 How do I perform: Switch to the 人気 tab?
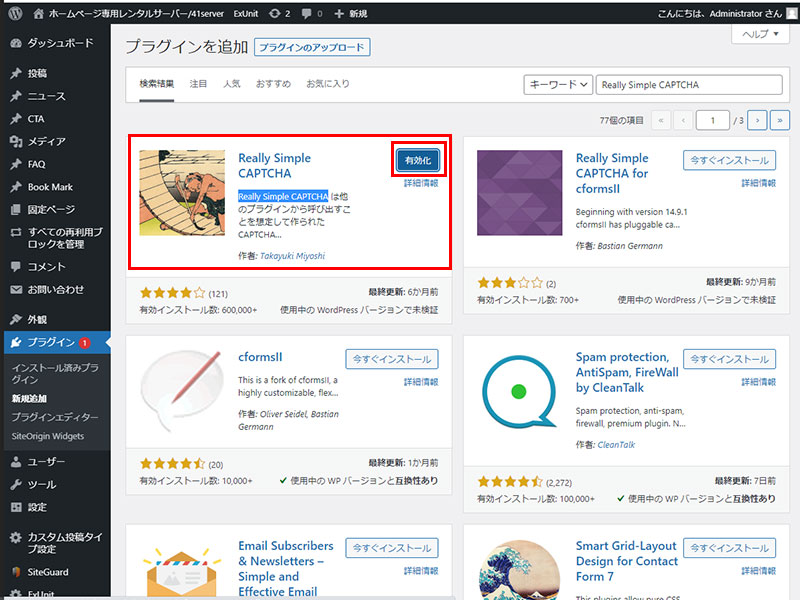coord(231,84)
